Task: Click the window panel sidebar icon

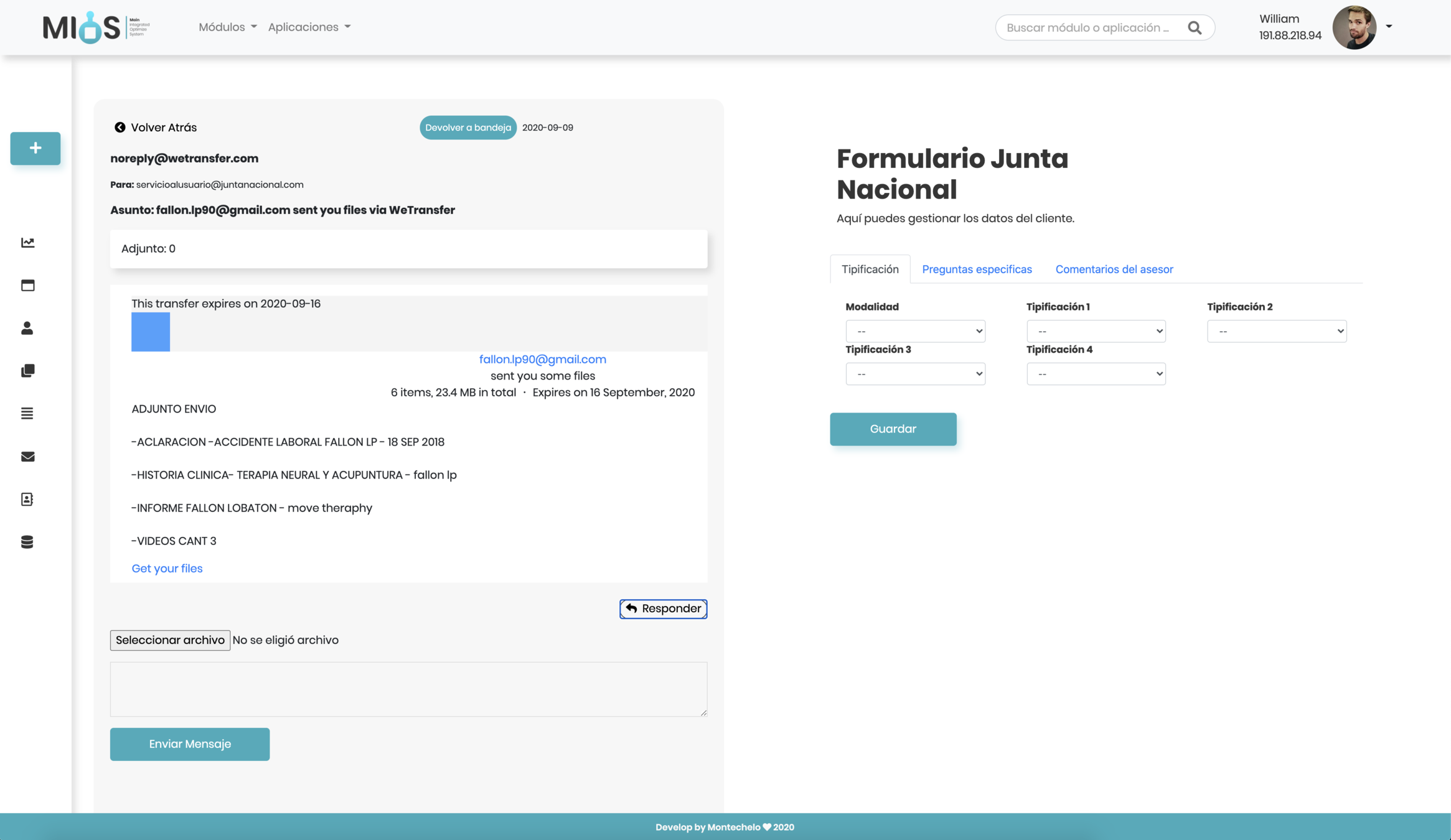Action: click(x=27, y=286)
